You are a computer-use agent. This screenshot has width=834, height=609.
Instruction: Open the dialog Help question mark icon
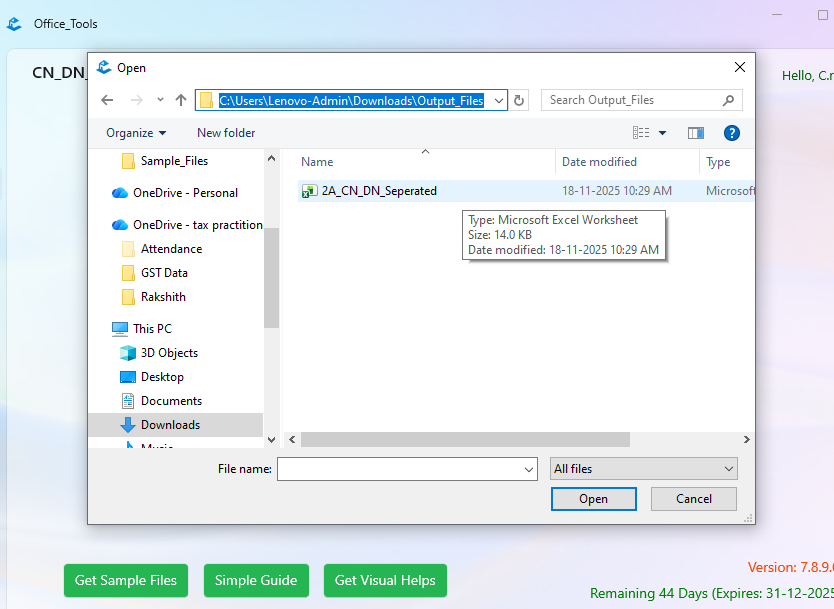(x=731, y=133)
